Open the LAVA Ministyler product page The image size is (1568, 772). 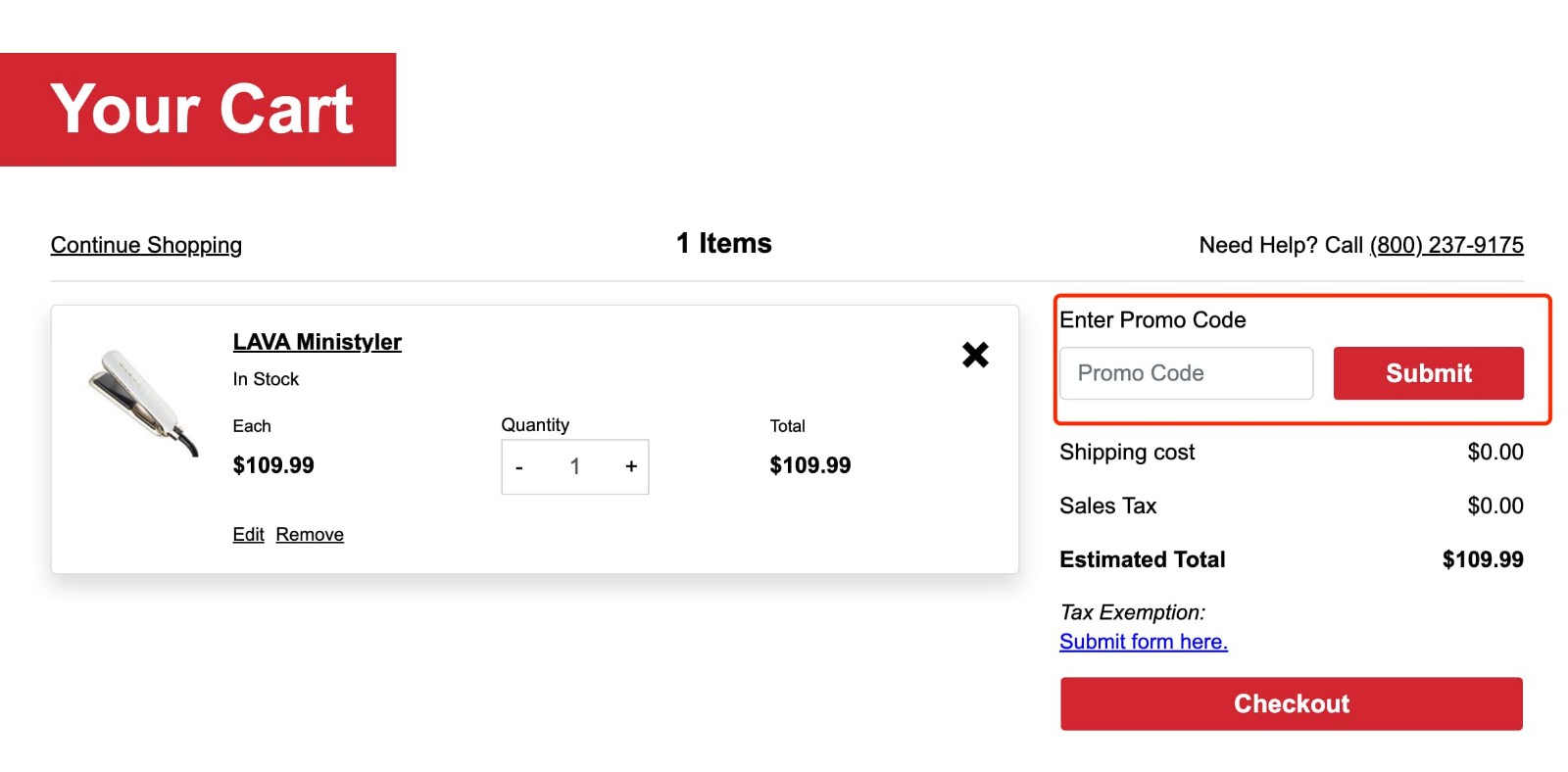tap(316, 342)
